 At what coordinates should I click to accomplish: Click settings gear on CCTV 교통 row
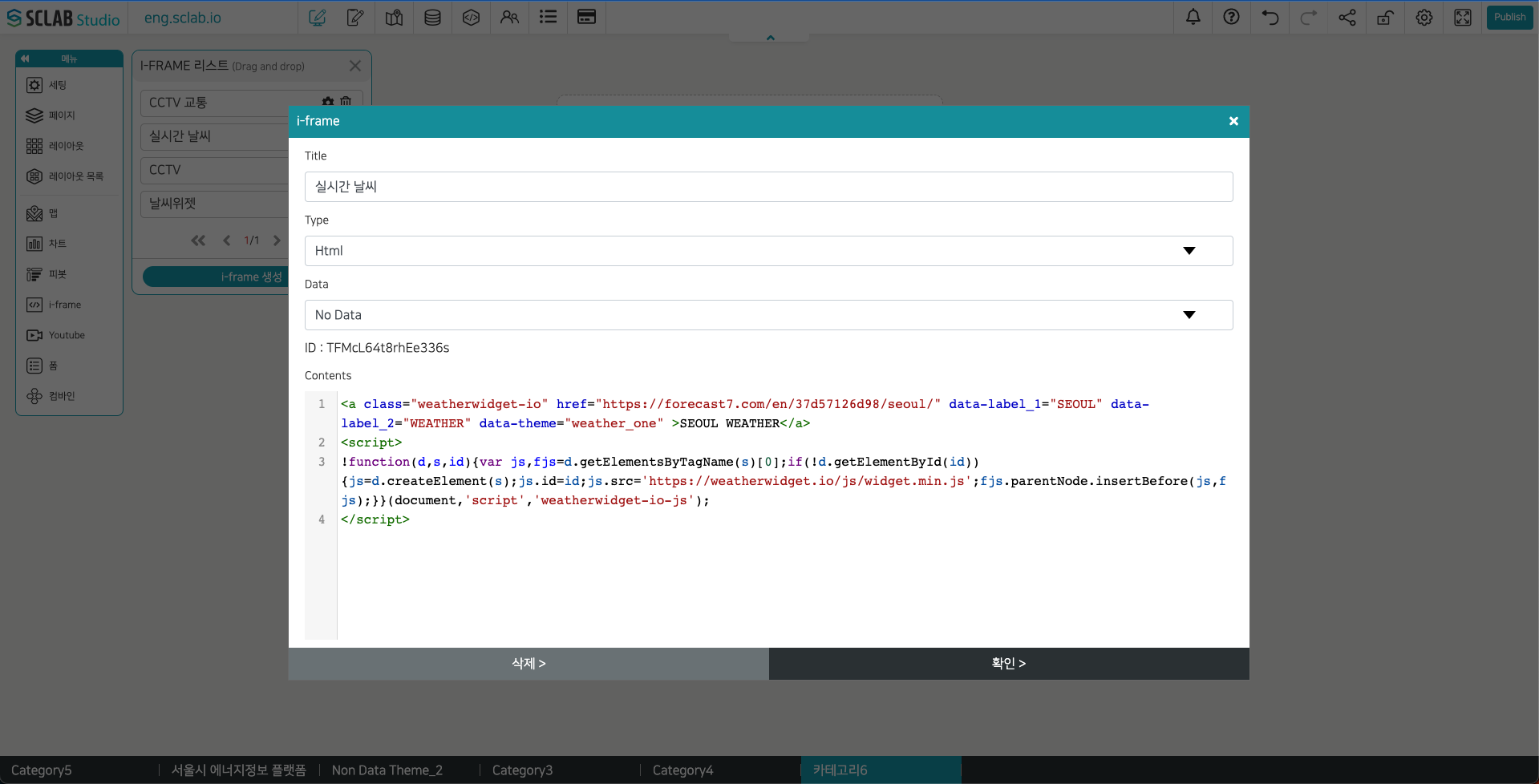[328, 102]
